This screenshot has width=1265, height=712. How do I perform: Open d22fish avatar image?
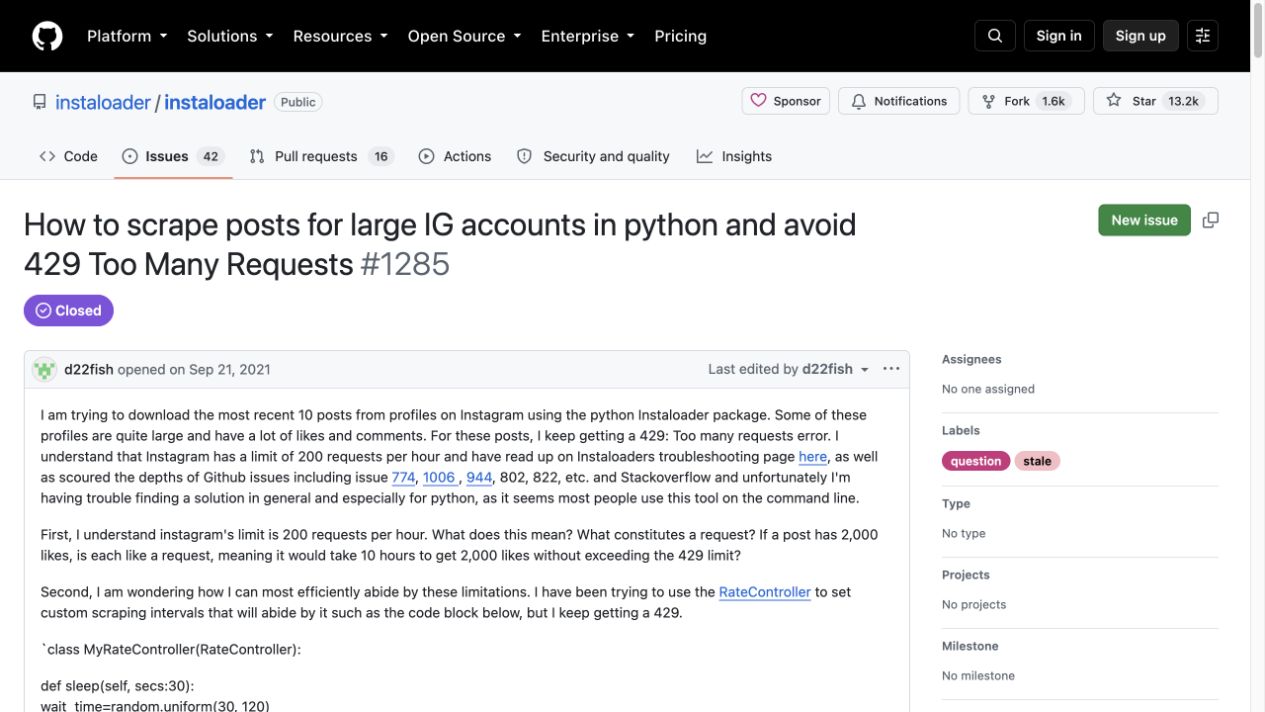tap(44, 369)
